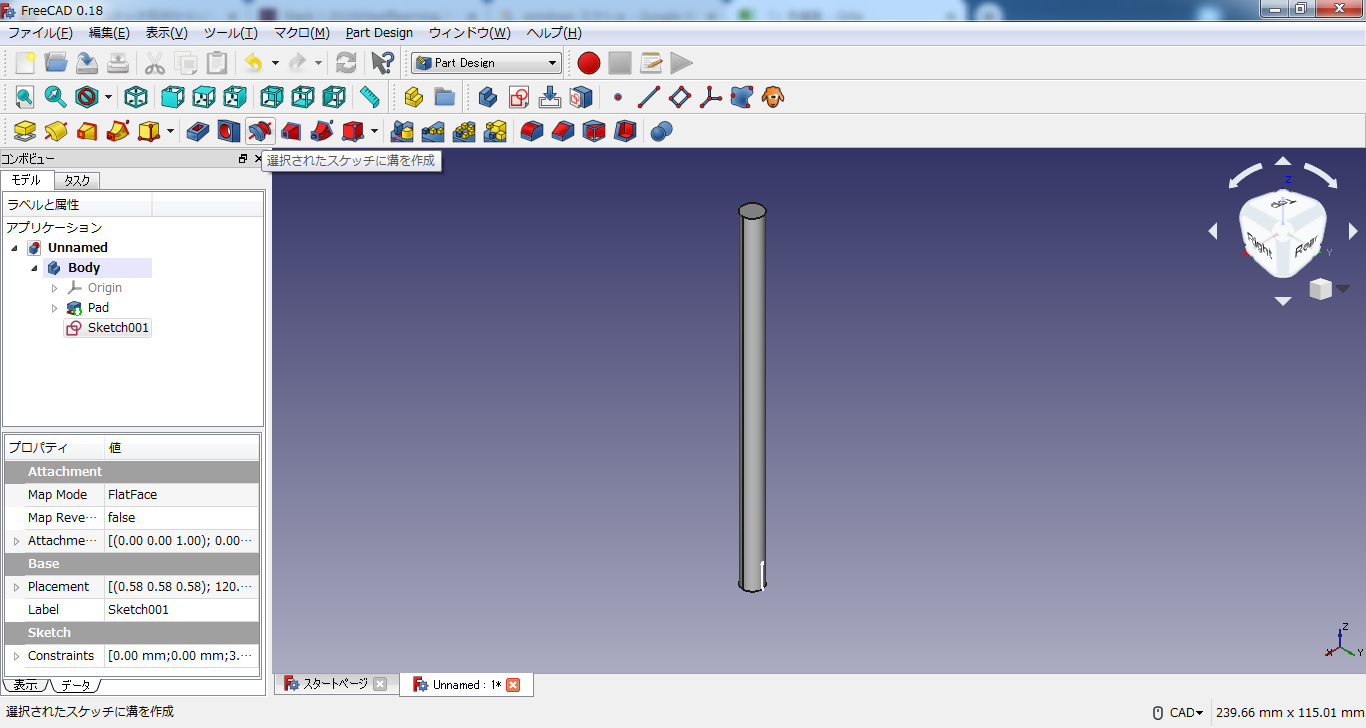Set axonometric isometric view cube
This screenshot has height=728, width=1366.
tap(136, 97)
